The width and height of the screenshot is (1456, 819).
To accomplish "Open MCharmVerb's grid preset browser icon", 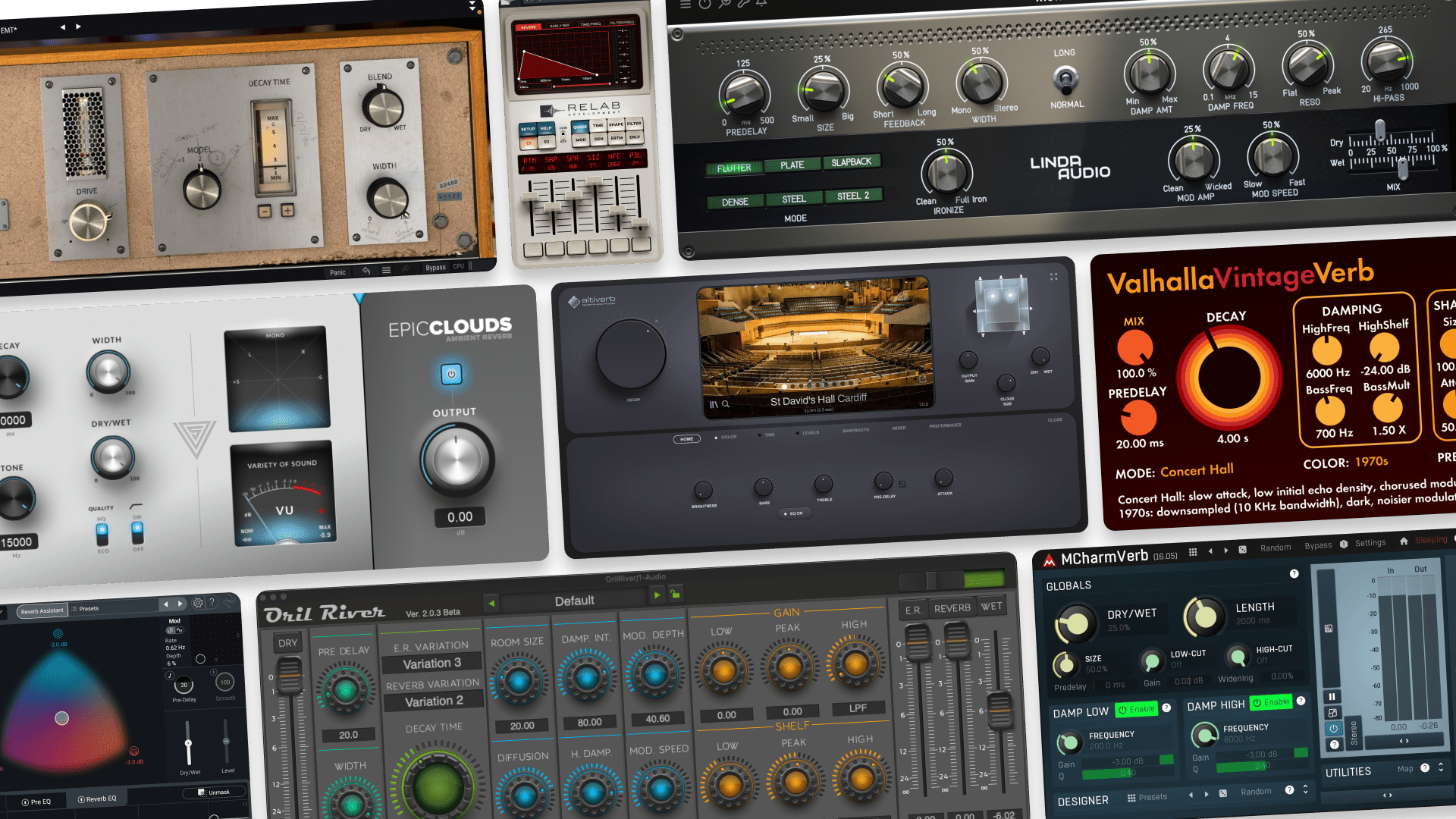I will (1193, 552).
